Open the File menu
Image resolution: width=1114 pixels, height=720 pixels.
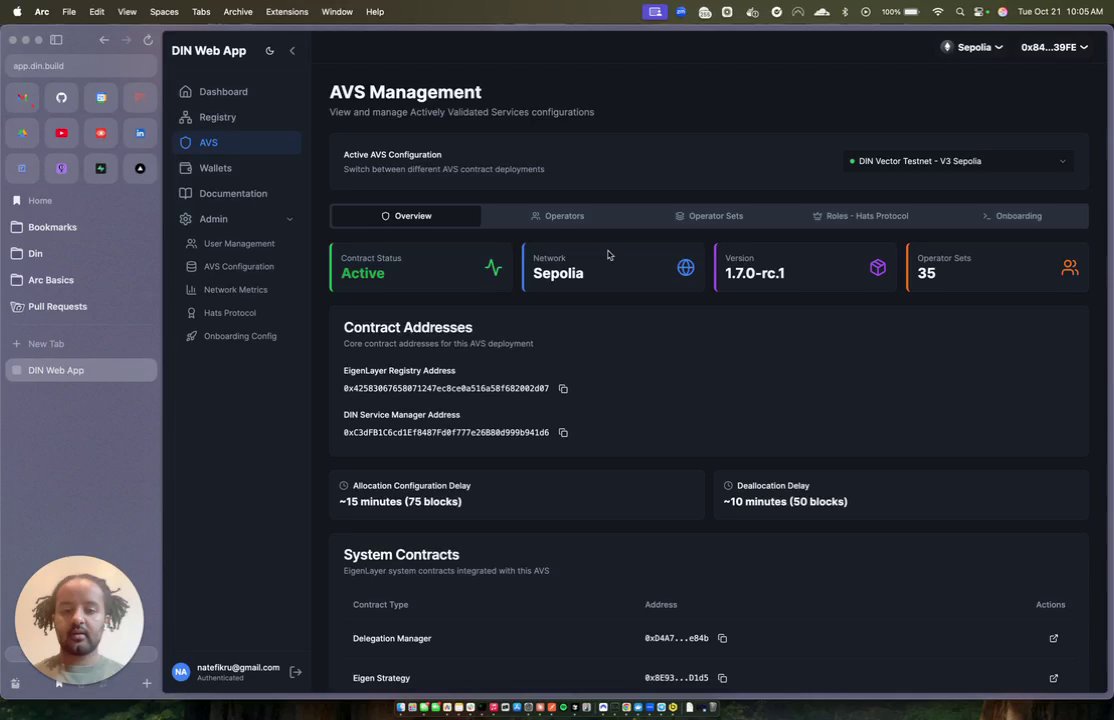(69, 12)
